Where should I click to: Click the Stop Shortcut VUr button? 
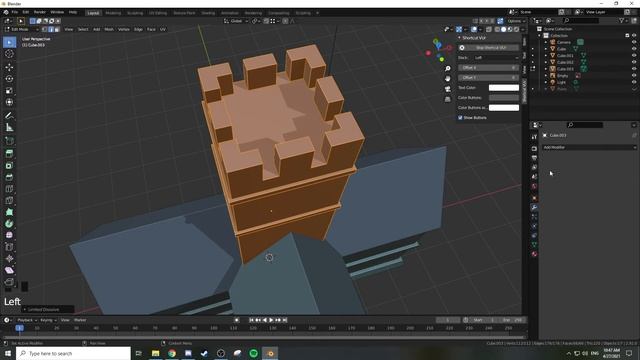click(x=489, y=48)
